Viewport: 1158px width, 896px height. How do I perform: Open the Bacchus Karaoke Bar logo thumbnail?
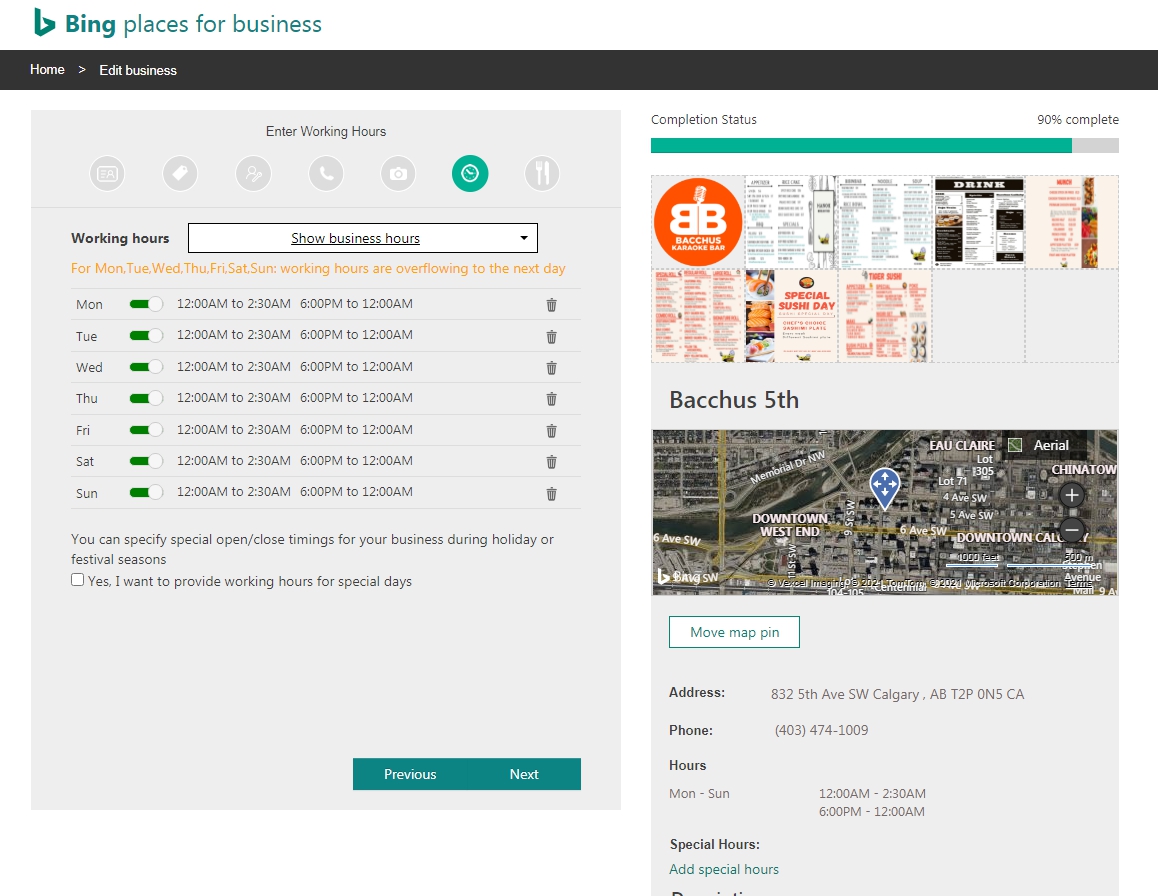(x=698, y=222)
